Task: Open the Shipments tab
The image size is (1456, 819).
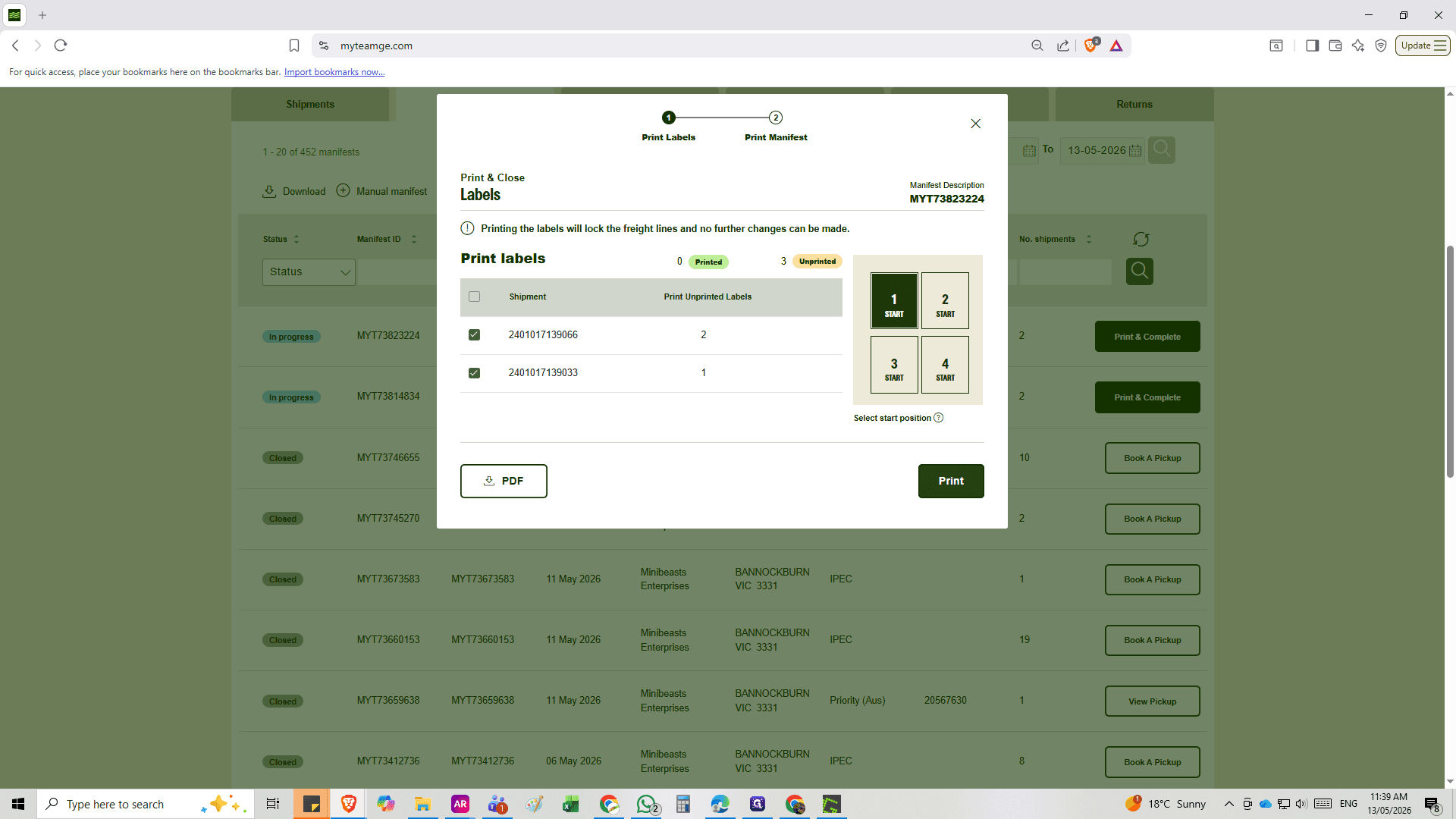Action: click(x=310, y=104)
